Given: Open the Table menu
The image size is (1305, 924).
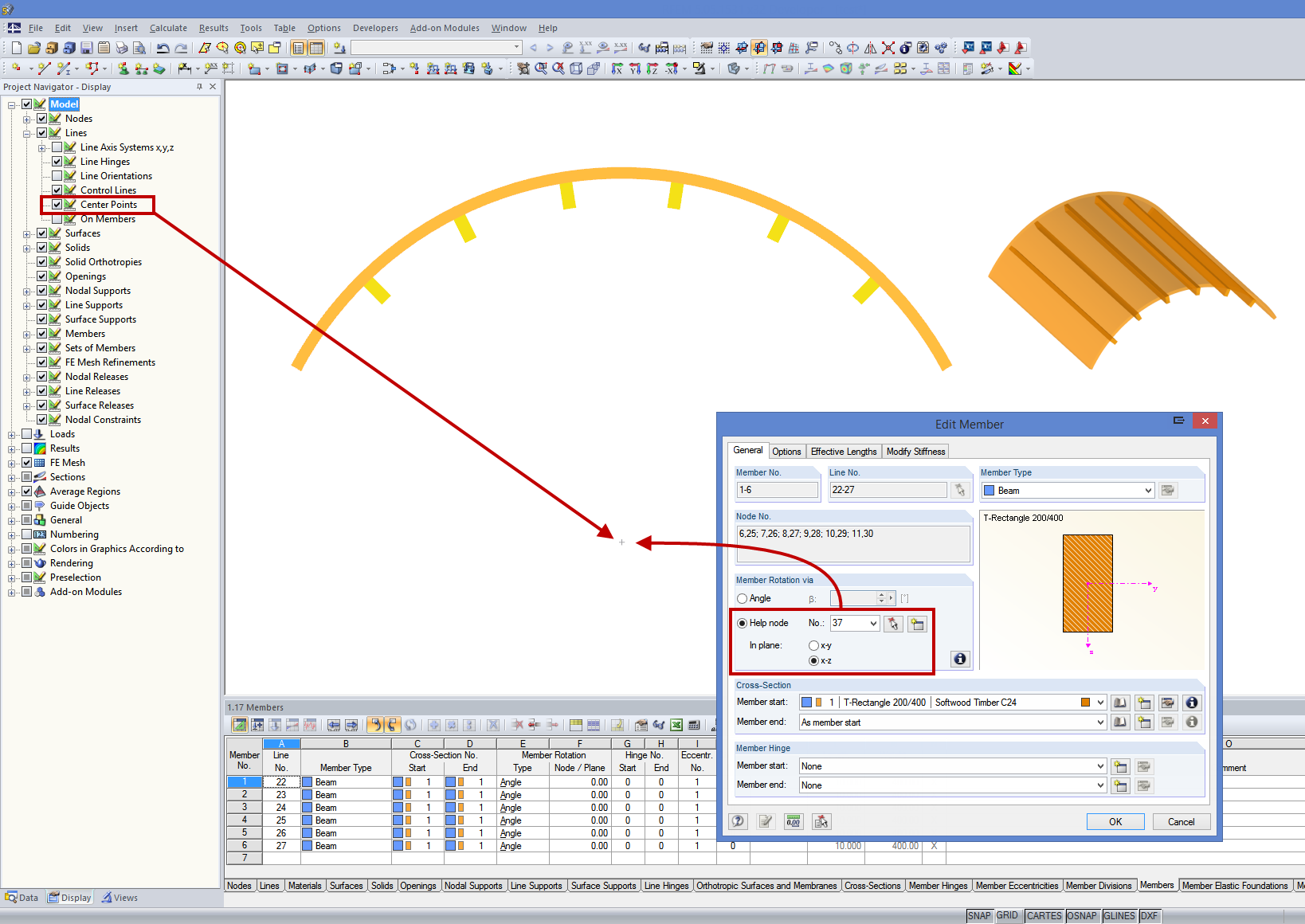Looking at the screenshot, I should [x=284, y=28].
